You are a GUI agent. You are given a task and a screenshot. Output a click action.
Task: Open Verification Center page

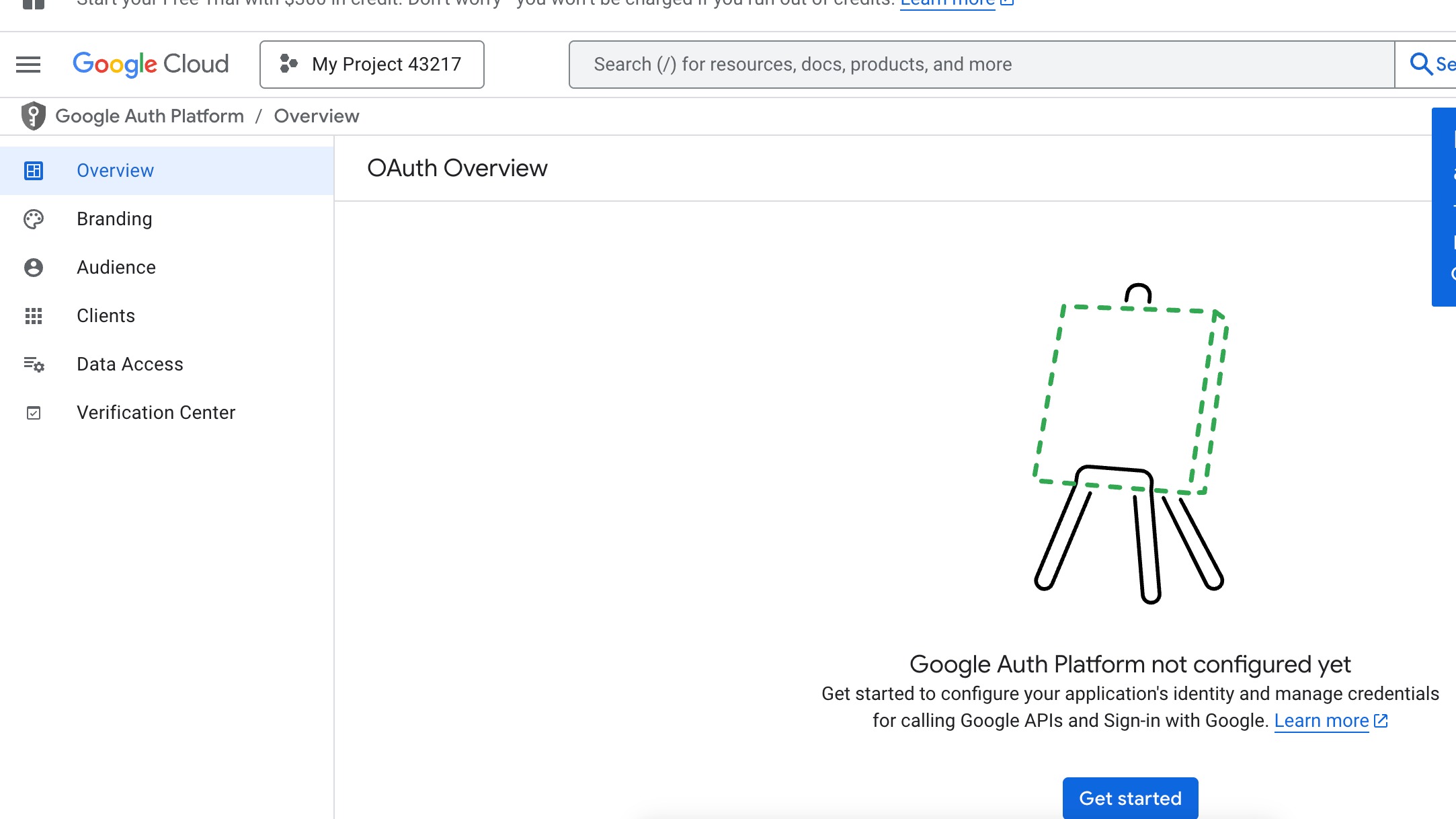[156, 413]
